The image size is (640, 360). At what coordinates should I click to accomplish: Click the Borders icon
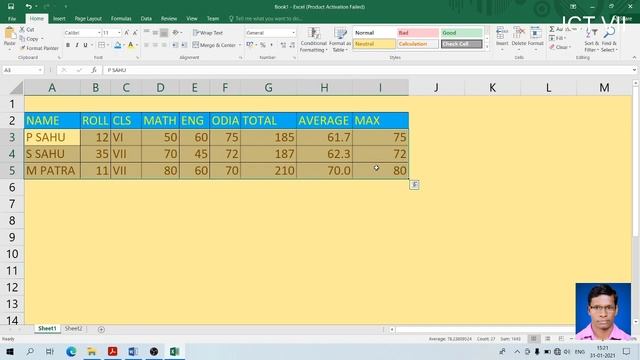click(101, 45)
